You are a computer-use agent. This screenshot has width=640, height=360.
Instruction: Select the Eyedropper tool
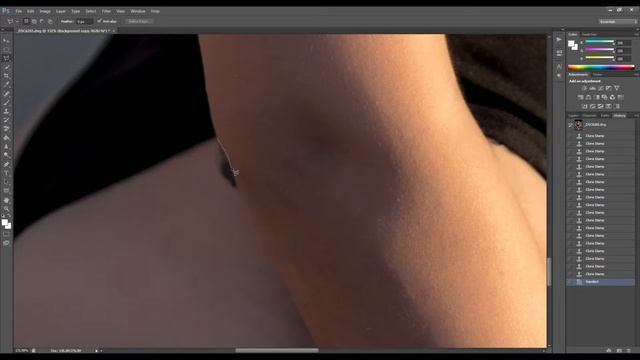coord(6,84)
